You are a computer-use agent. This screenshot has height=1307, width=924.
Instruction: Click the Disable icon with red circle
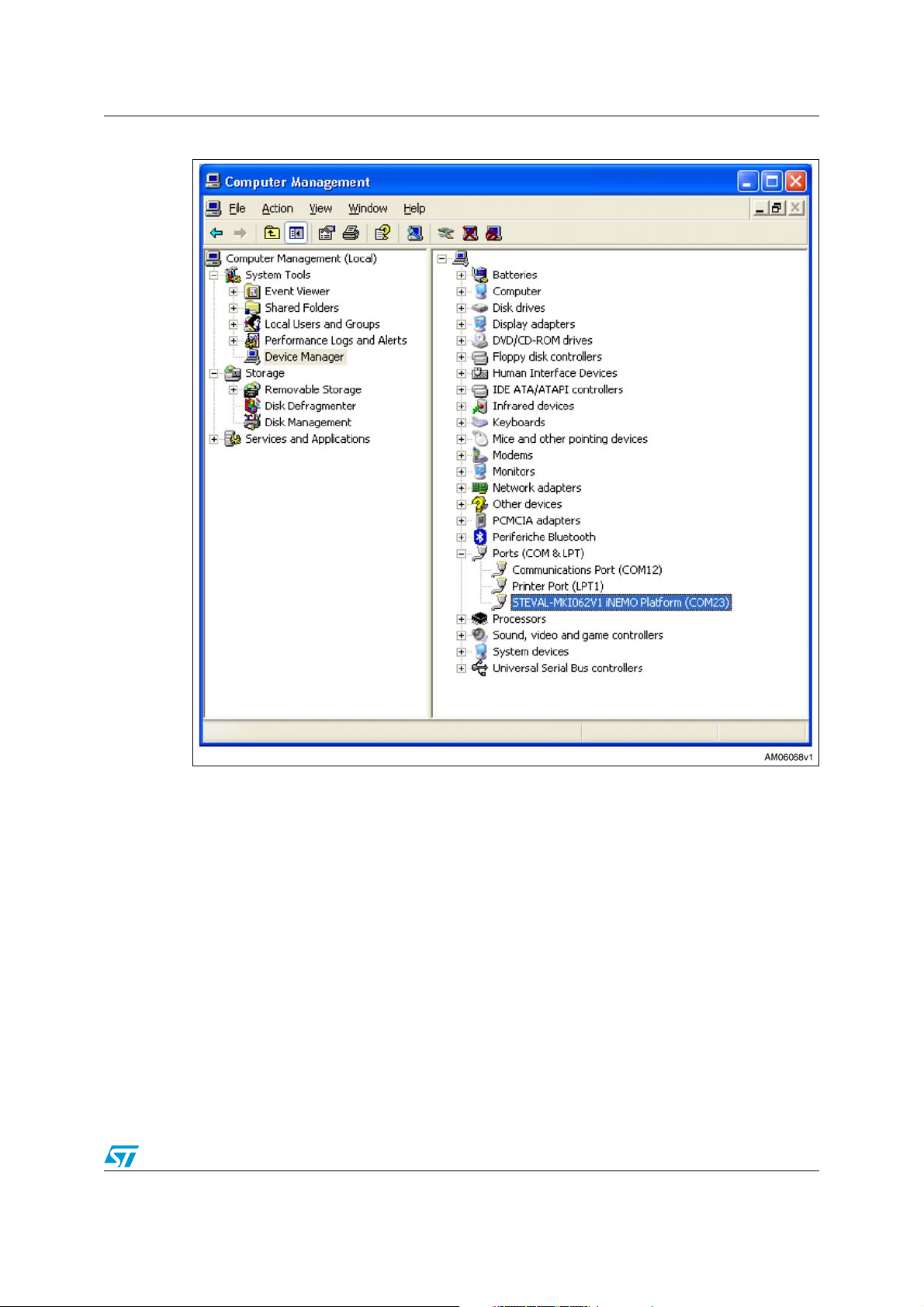point(493,233)
